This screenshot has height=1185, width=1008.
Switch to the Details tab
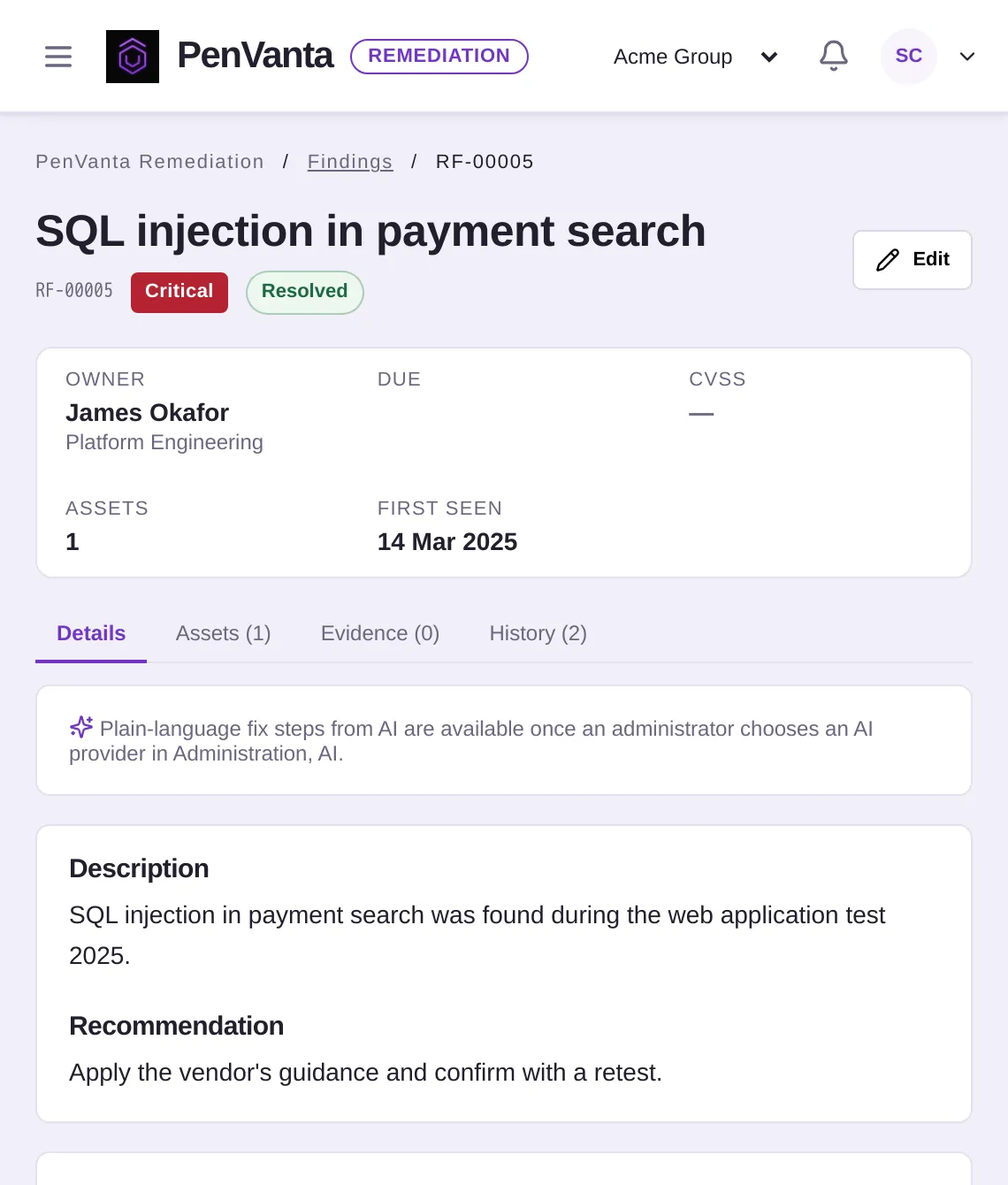[x=91, y=633]
